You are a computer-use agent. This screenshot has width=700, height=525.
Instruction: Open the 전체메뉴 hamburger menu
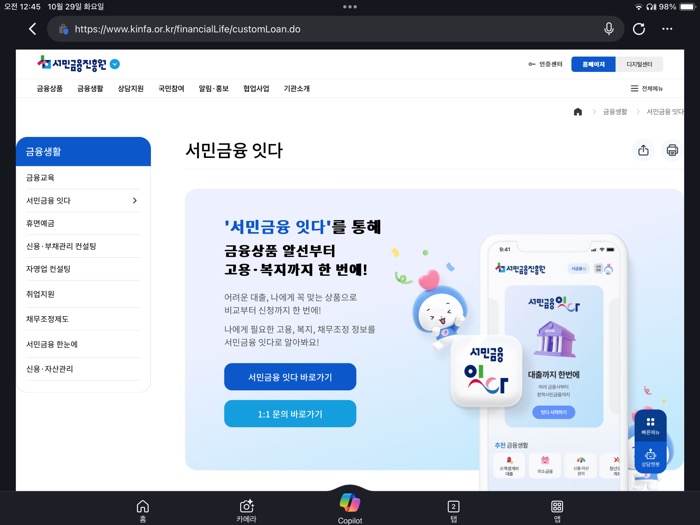point(646,88)
